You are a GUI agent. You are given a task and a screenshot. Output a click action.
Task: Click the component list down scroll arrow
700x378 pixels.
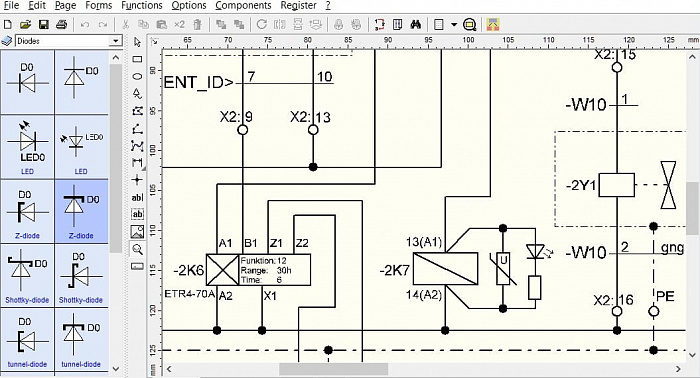(116, 369)
